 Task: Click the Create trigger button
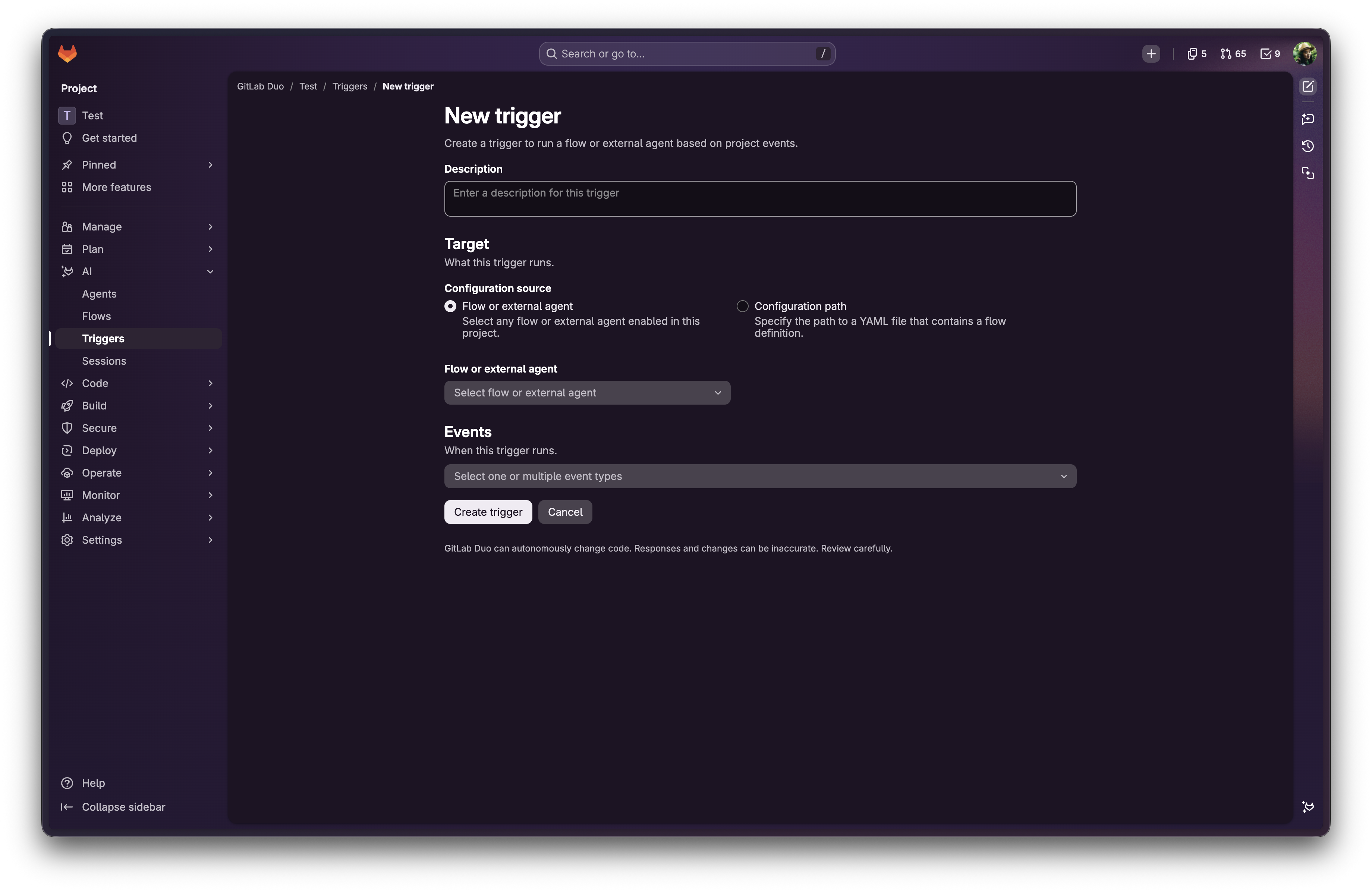point(488,512)
